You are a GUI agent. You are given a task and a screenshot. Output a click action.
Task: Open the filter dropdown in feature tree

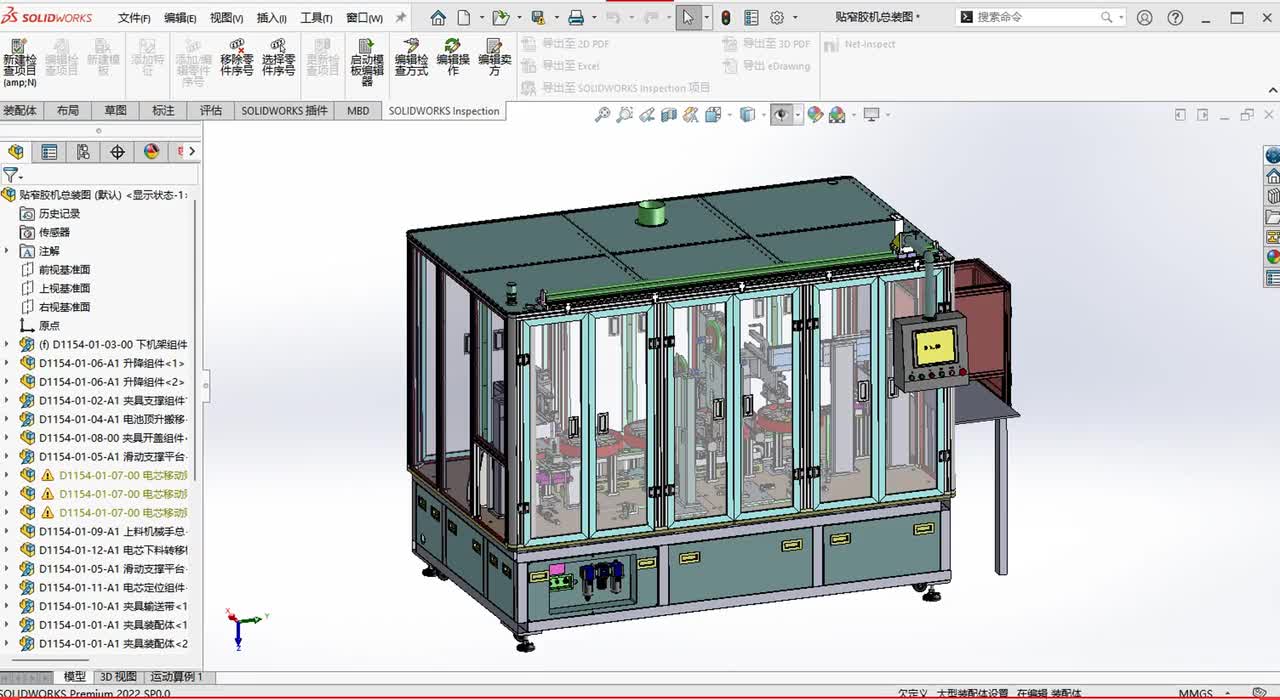point(12,175)
